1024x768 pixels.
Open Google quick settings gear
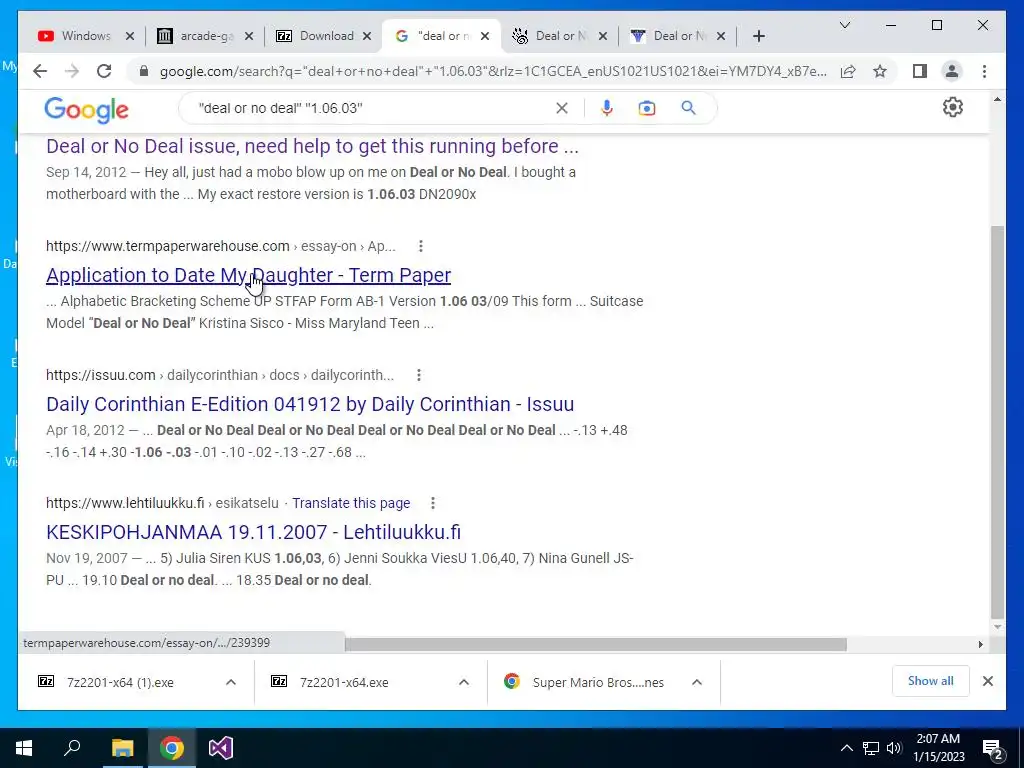pos(953,107)
